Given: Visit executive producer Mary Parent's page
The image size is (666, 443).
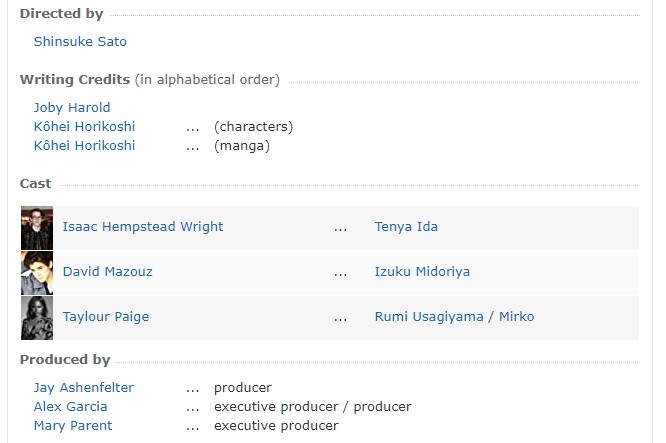Looking at the screenshot, I should 73,426.
